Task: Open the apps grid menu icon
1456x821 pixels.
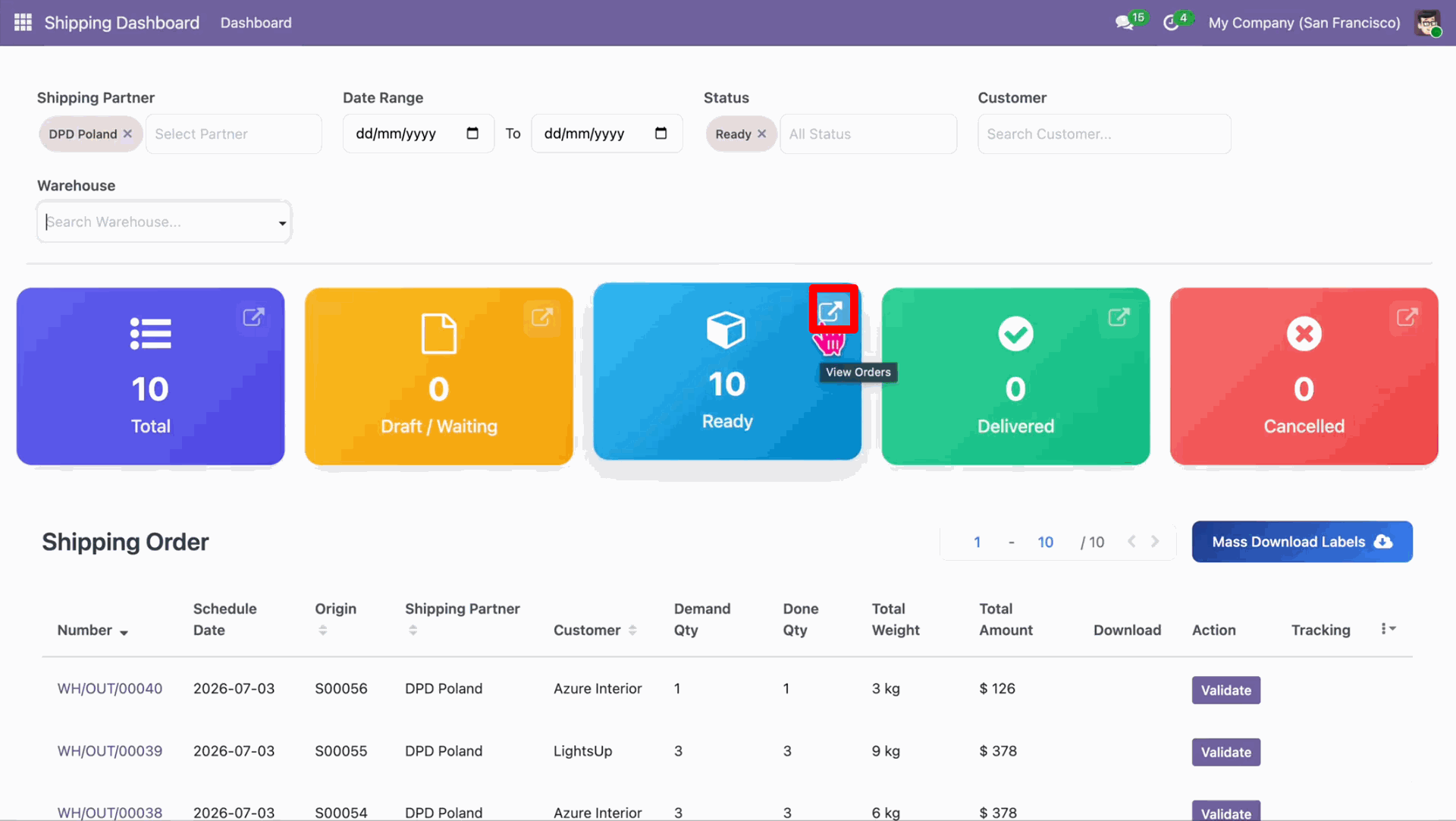Action: click(23, 23)
